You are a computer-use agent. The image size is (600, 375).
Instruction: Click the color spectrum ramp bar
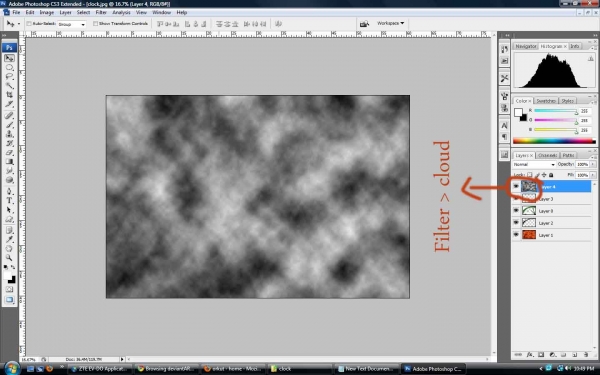tap(554, 141)
